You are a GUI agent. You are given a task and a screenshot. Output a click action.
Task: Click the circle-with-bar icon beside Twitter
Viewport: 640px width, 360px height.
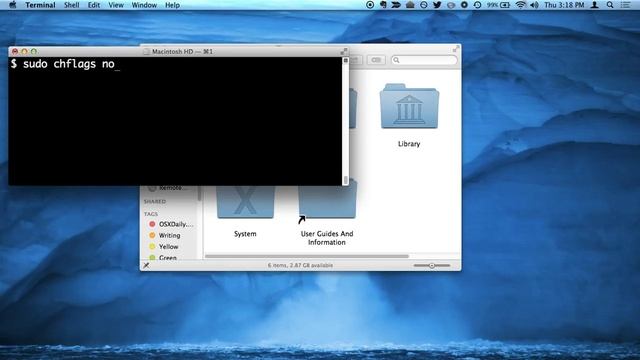[x=424, y=5]
